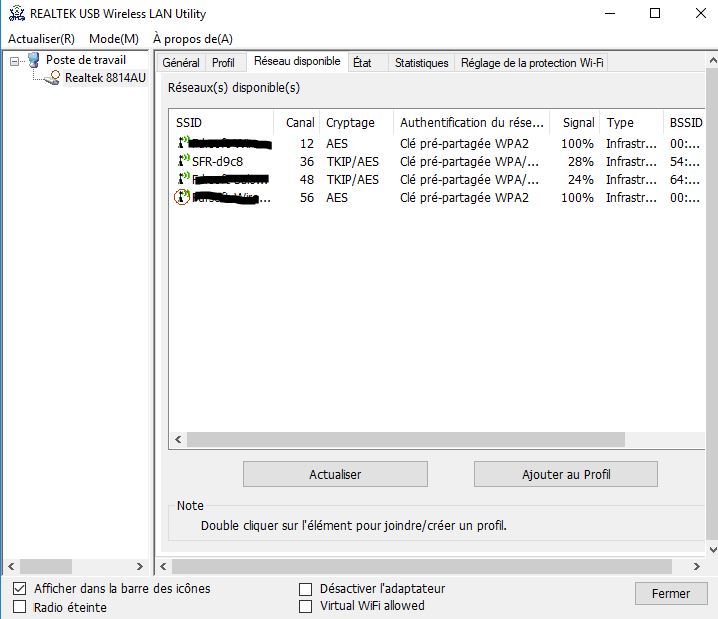Click the Ajouter au Profil button
The width and height of the screenshot is (718, 619).
[x=566, y=474]
